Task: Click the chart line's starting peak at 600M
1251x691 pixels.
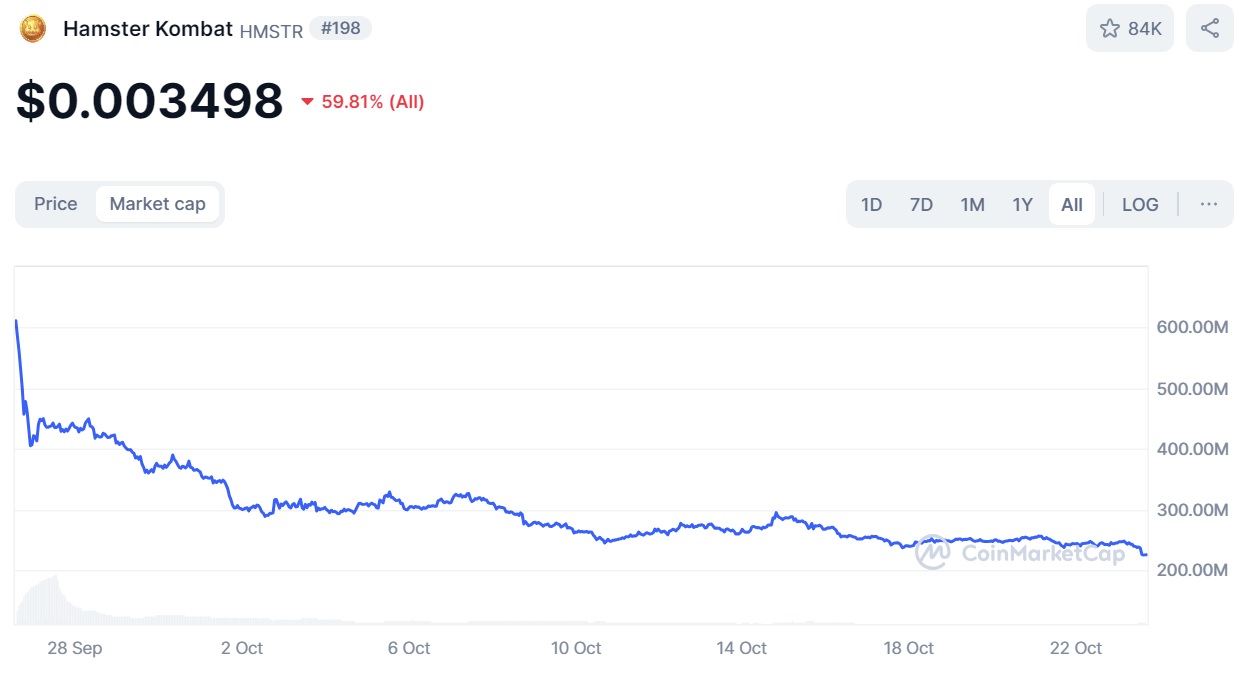Action: [16, 321]
